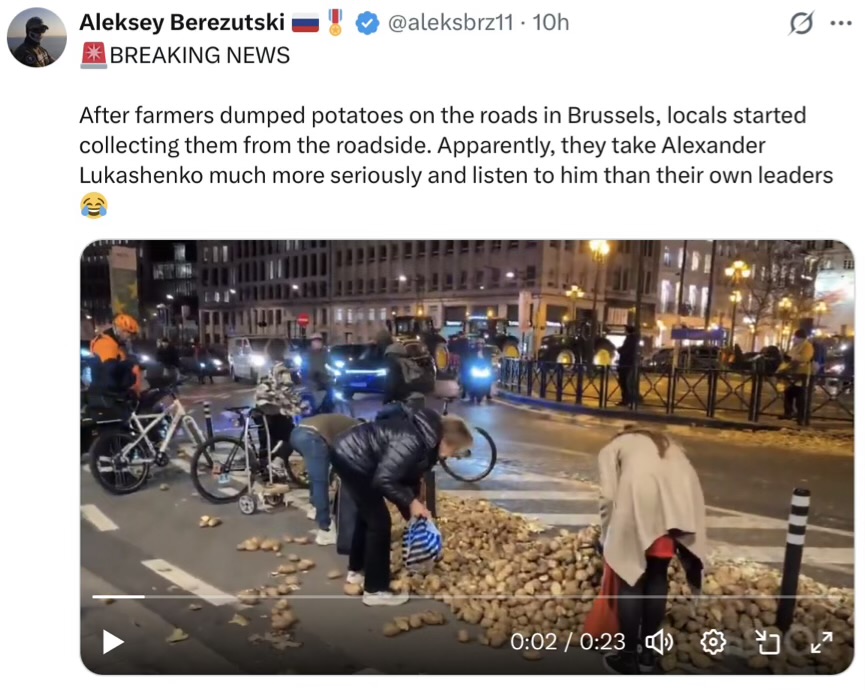Click the video frame to pause or play
This screenshot has width=865, height=690.
467,419
